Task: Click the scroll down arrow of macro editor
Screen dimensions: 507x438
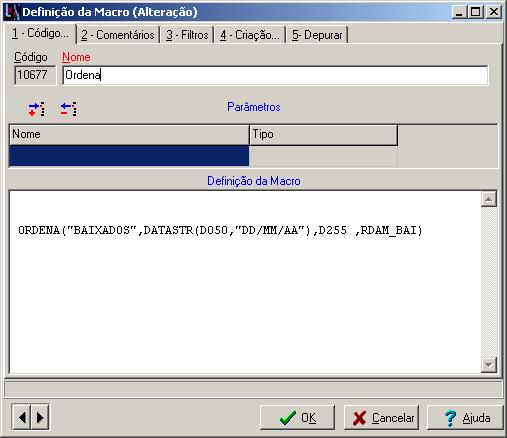Action: (489, 365)
